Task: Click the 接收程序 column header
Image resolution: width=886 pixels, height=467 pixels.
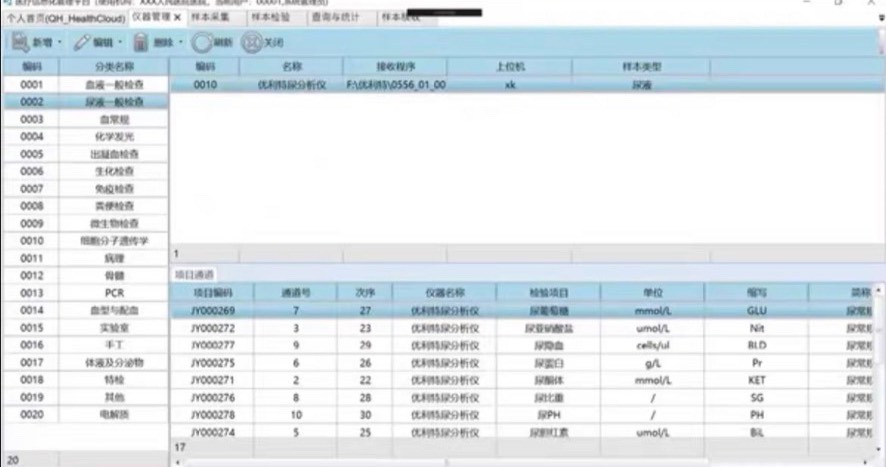Action: click(x=396, y=67)
